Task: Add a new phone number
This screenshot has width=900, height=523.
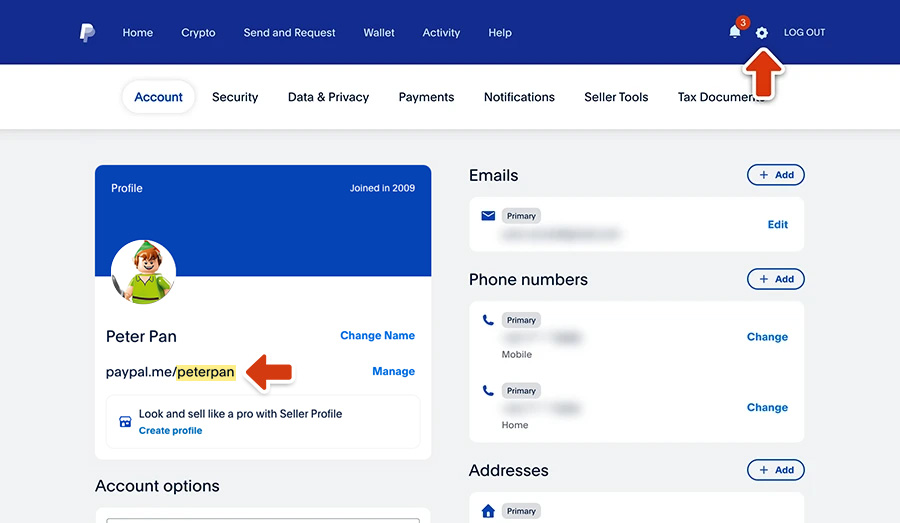Action: point(775,279)
